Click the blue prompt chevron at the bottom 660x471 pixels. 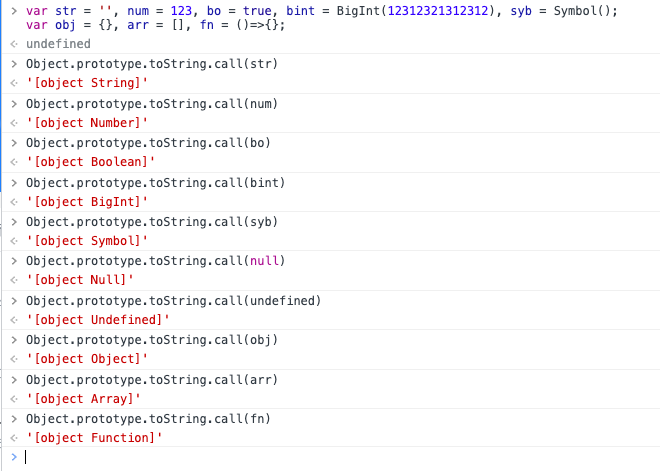tap(12, 457)
